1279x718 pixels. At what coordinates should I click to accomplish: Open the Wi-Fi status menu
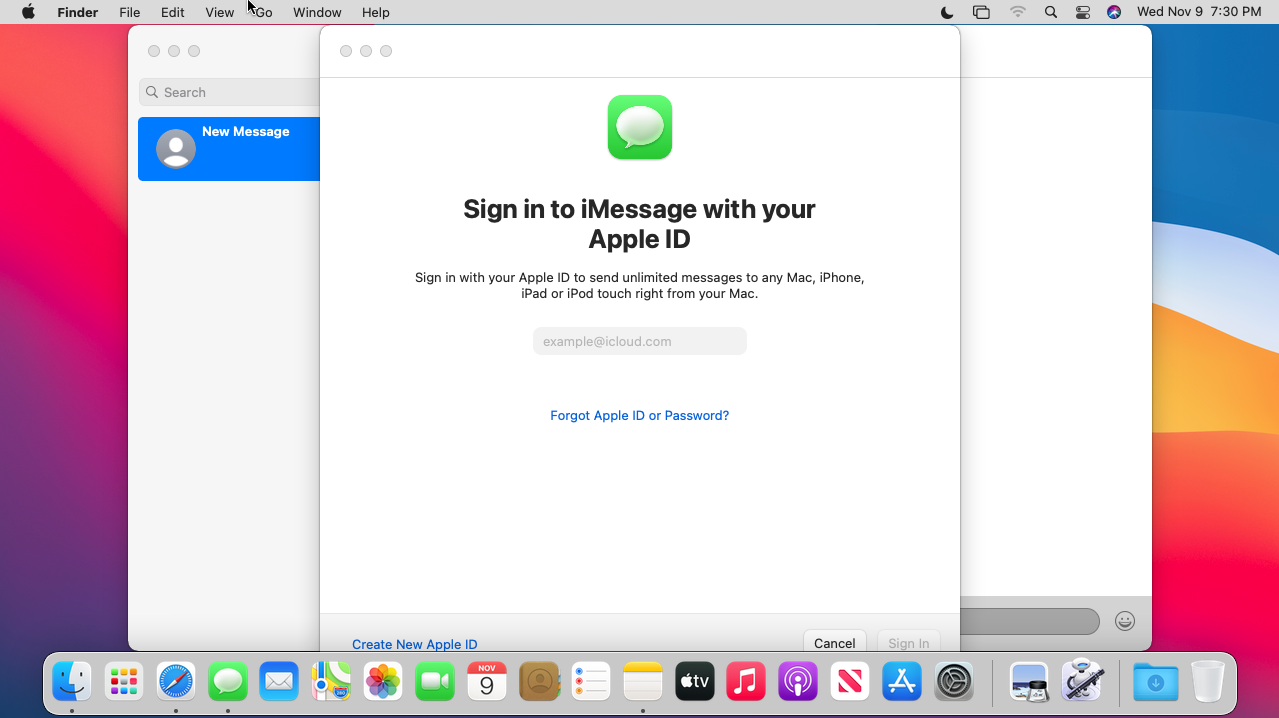point(1018,12)
